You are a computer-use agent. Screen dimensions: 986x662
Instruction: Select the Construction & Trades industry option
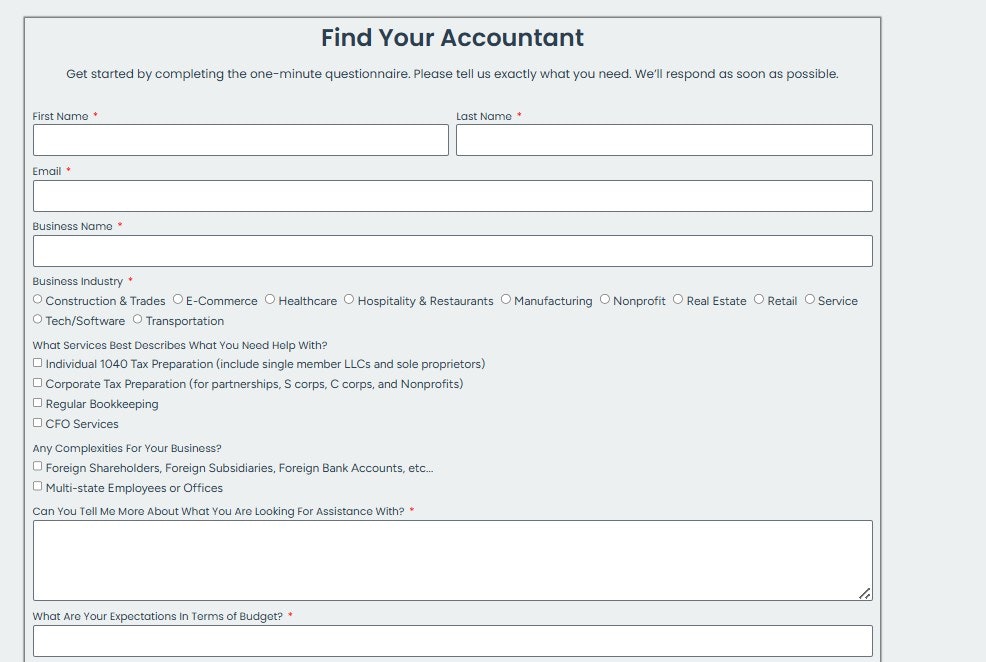coord(37,298)
